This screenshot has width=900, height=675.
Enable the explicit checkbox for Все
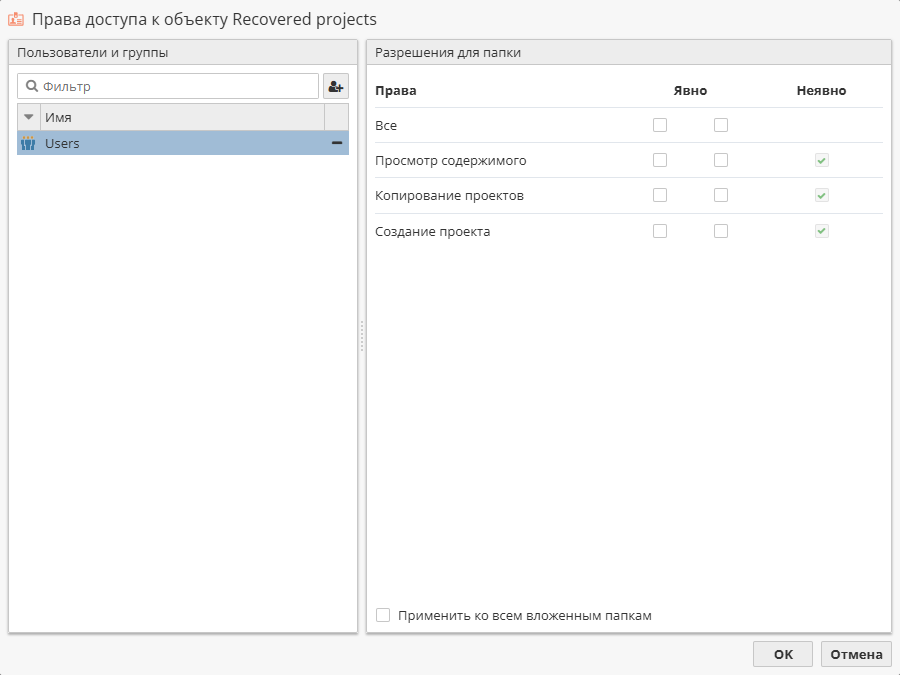659,125
